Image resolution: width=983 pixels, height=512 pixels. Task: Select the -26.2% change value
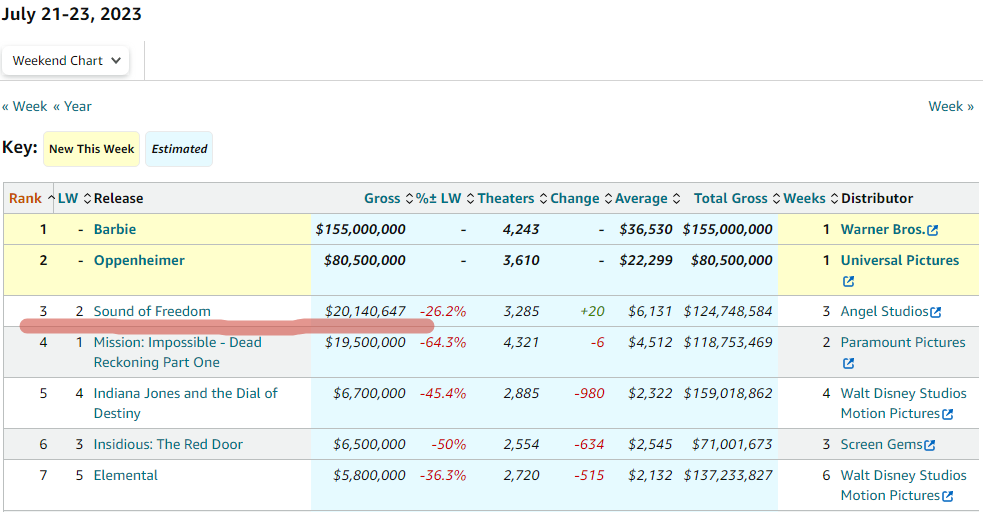click(443, 311)
